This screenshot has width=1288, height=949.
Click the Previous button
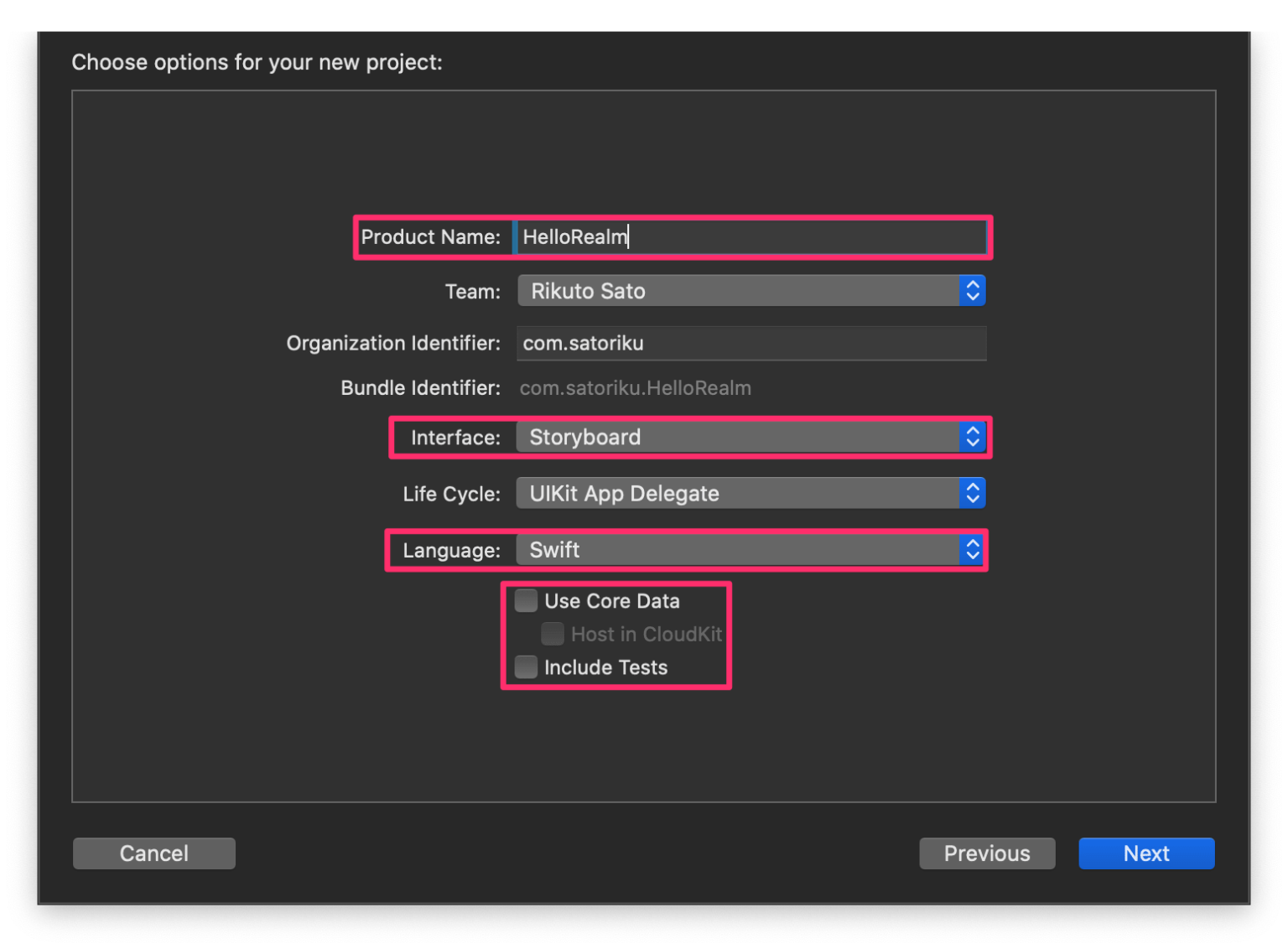(987, 853)
